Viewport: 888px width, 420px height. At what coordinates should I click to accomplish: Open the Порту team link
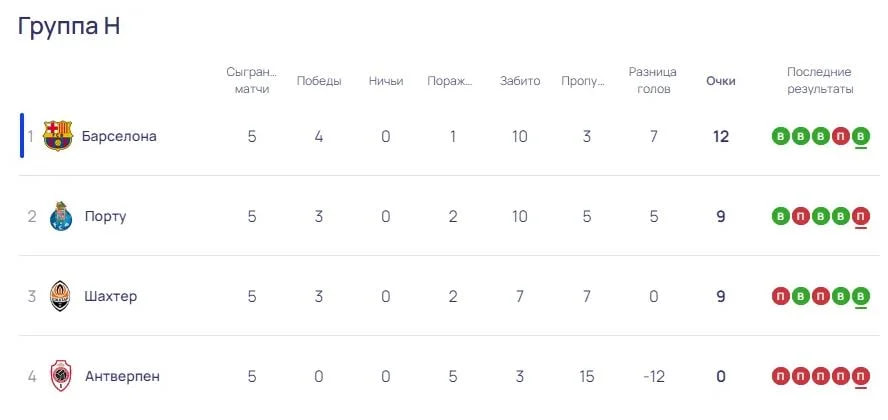[105, 216]
